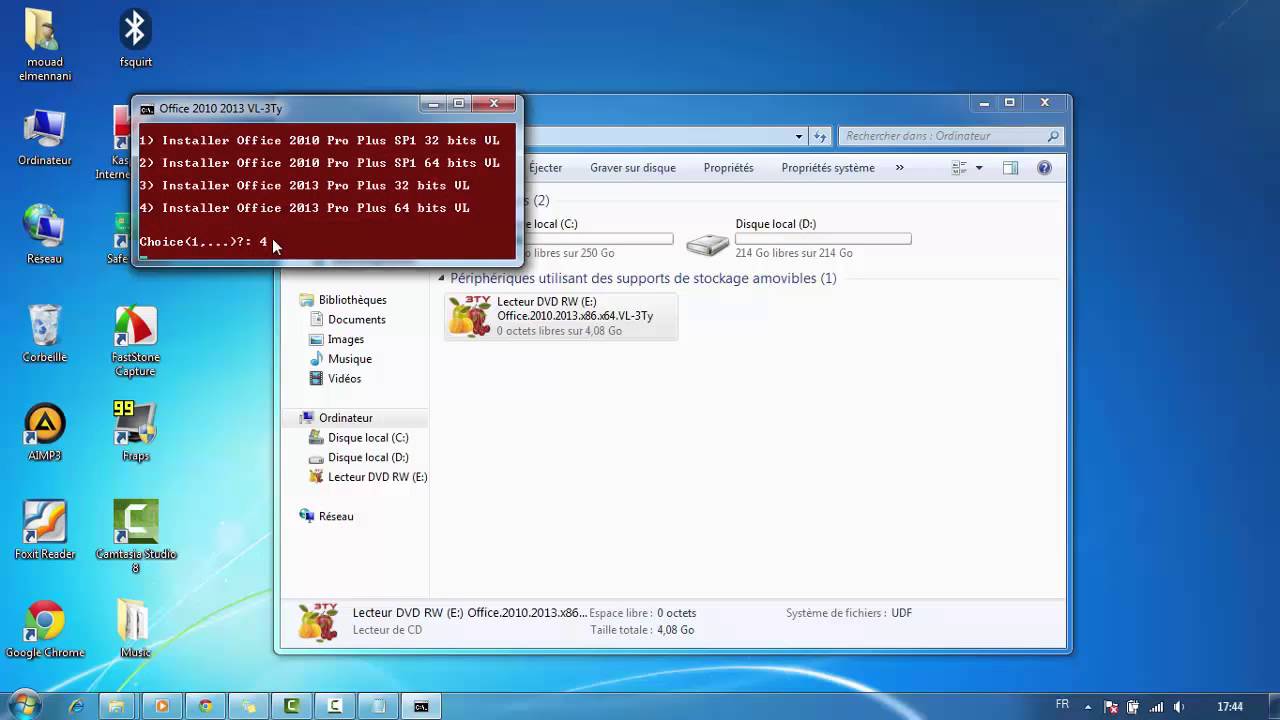
Task: Switch to command prompt taskbar button
Action: [421, 706]
